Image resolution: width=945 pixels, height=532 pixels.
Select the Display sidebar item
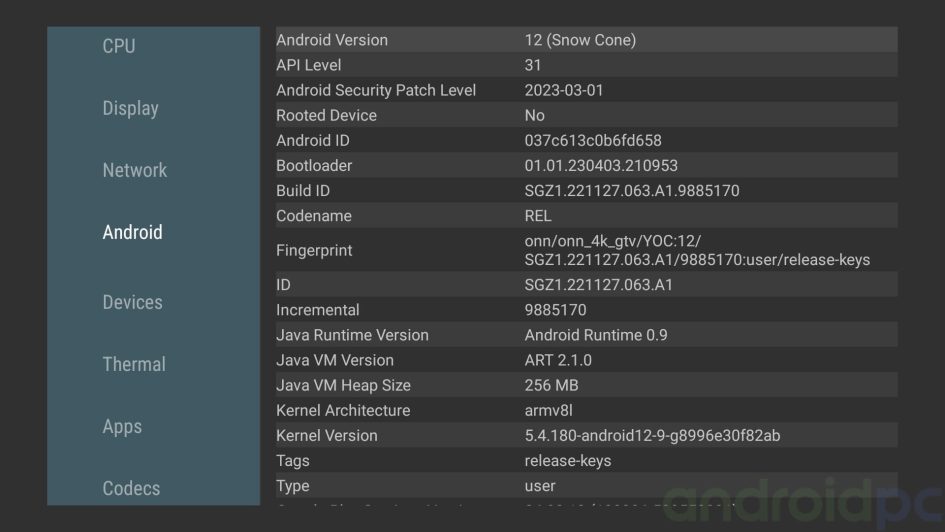[130, 108]
